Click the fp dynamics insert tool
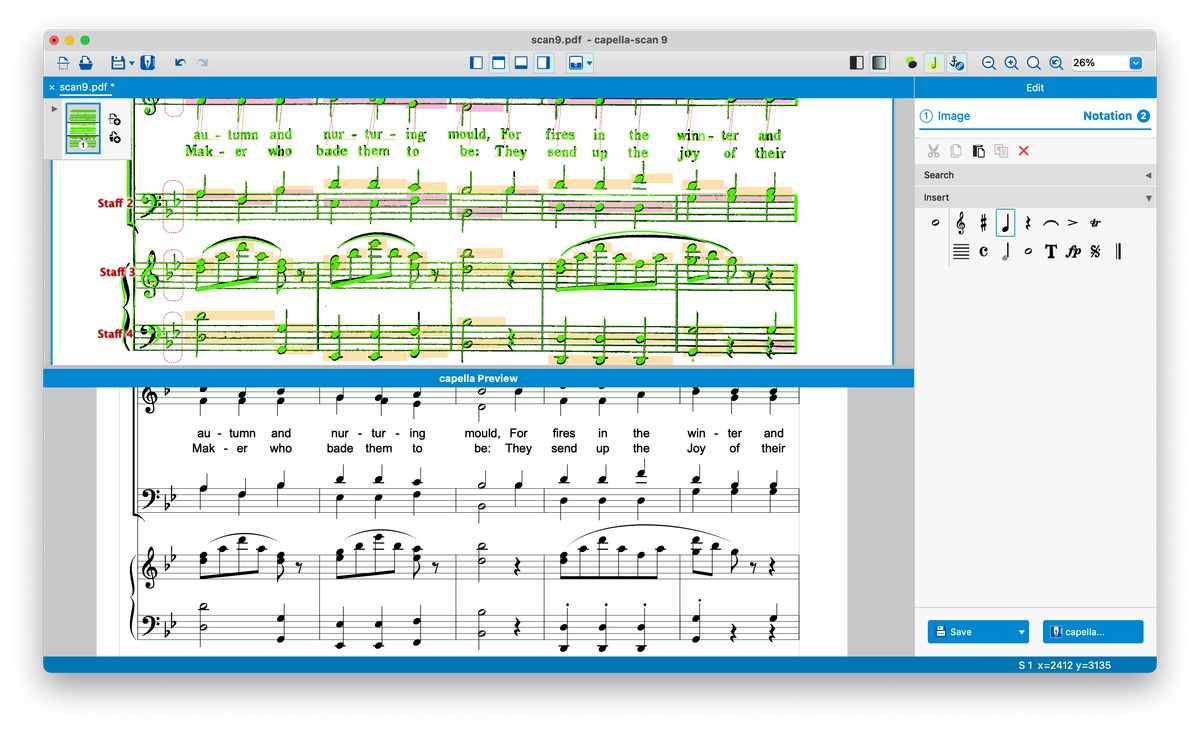Image resolution: width=1200 pixels, height=730 pixels. 1073,252
